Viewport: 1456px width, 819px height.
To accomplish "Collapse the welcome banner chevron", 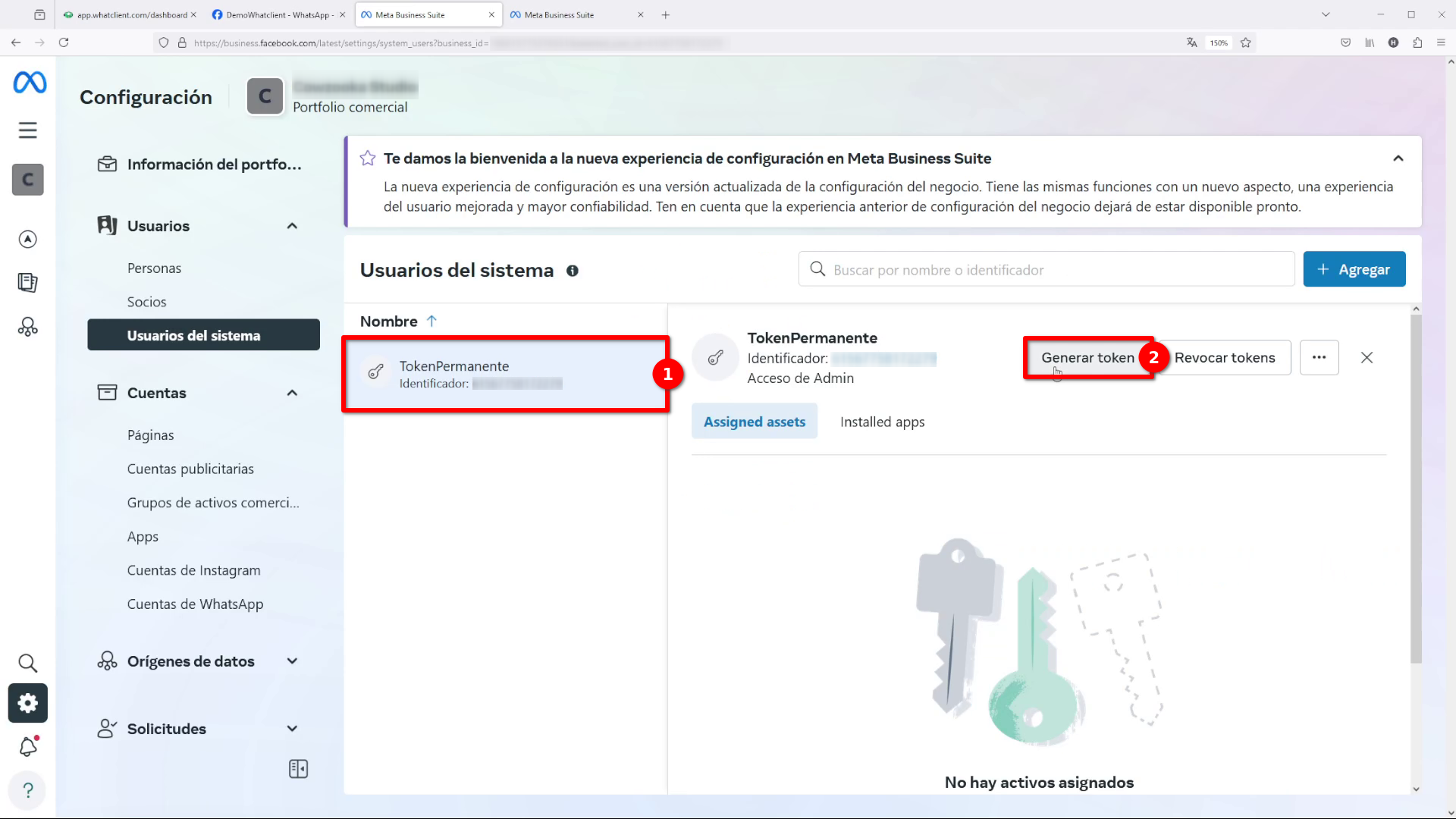I will [x=1398, y=158].
